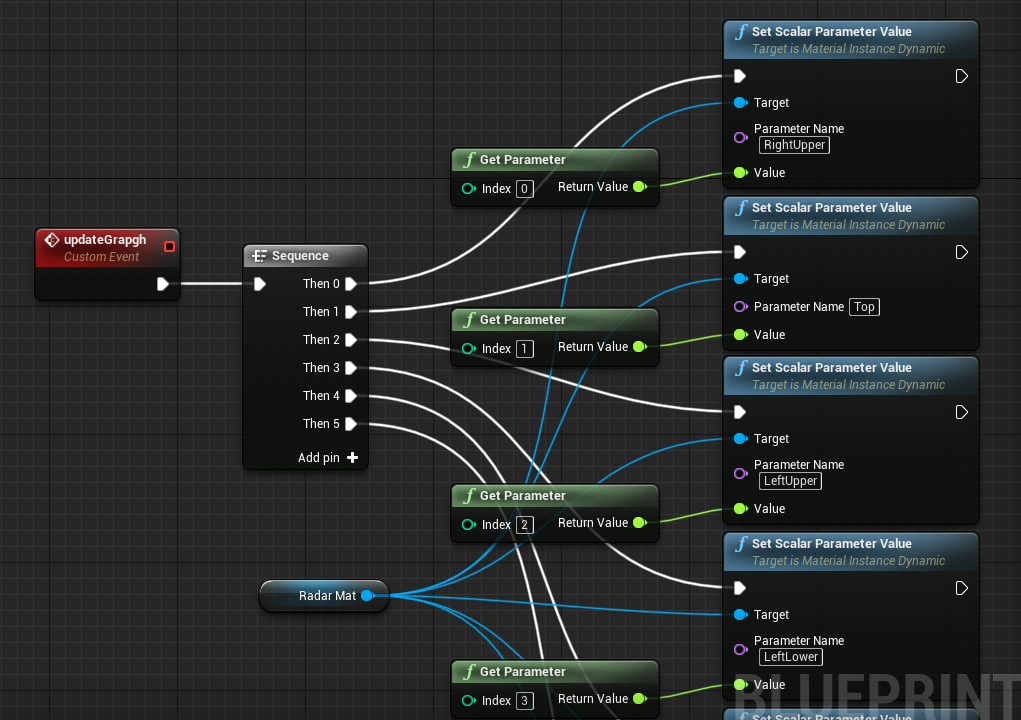
Task: Edit Index field with value 2
Action: pos(525,525)
